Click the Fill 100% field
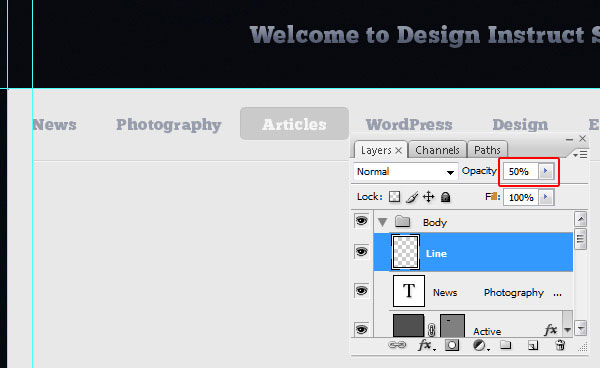This screenshot has width=600, height=368. tap(521, 197)
